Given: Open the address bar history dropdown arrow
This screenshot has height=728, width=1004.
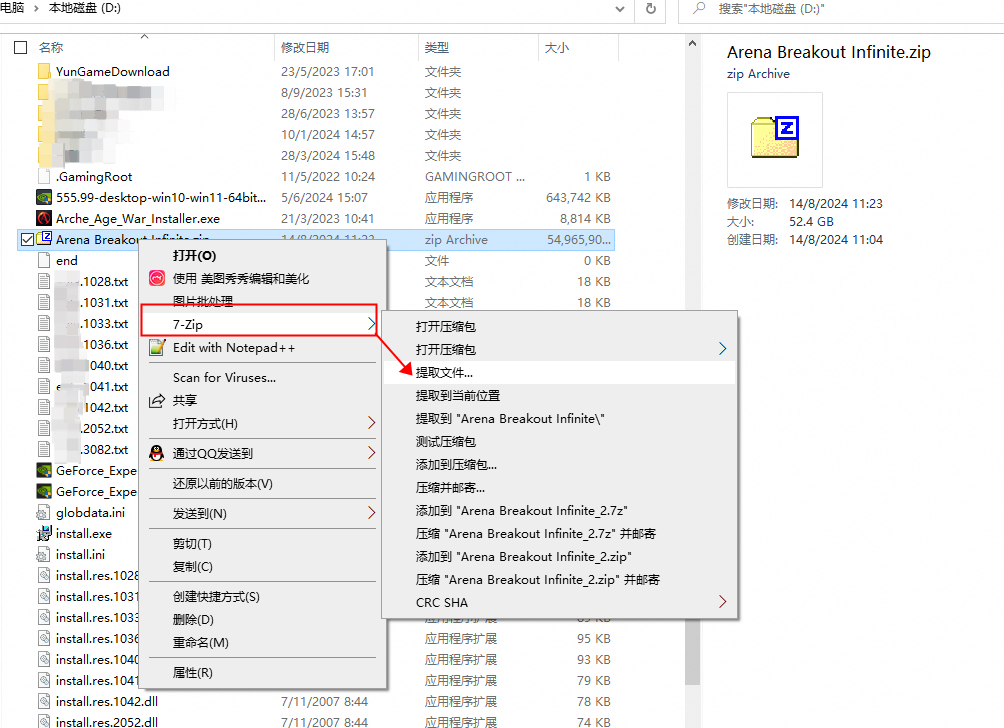Looking at the screenshot, I should tap(619, 12).
